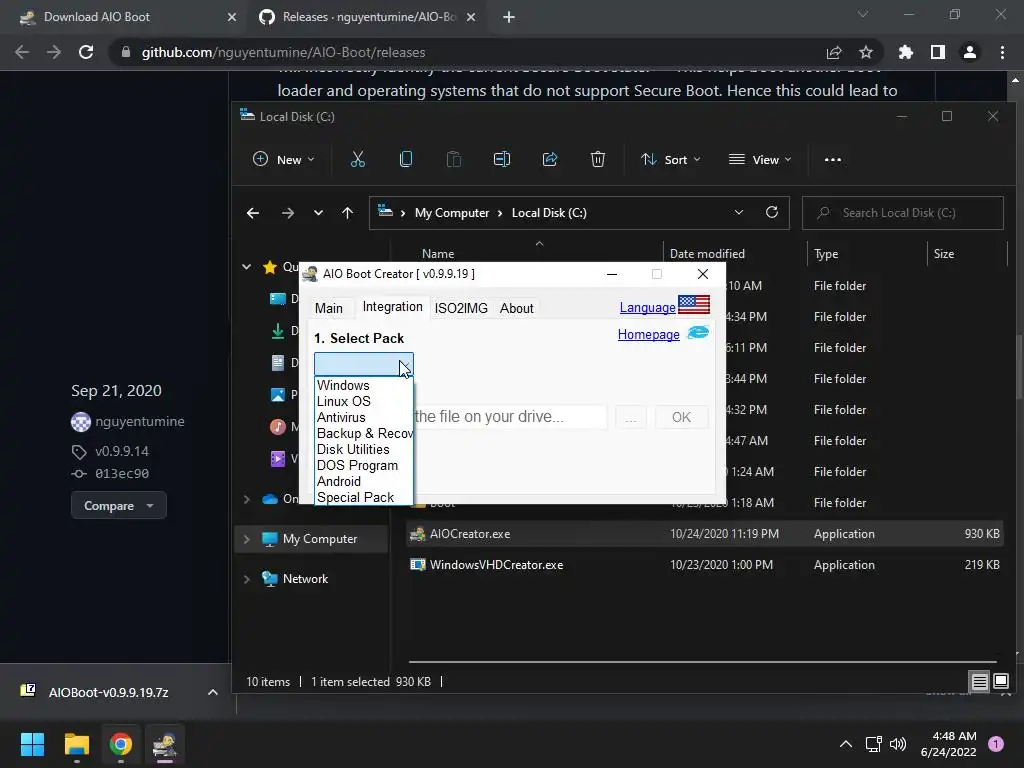1024x768 pixels.
Task: Click the Homepage browser icon
Action: click(698, 332)
